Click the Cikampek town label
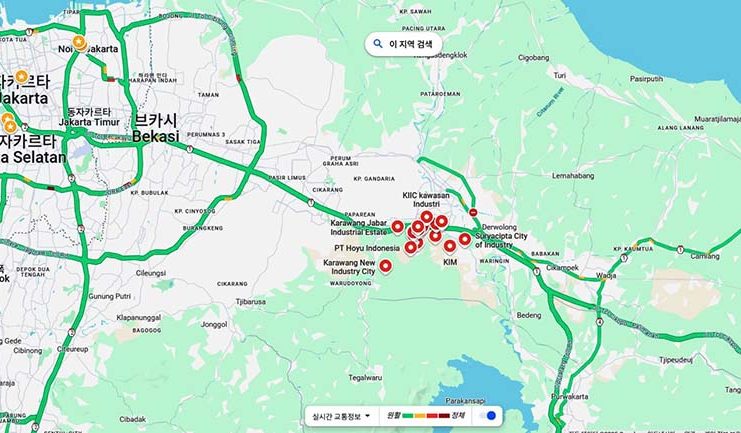The height and width of the screenshot is (433, 741). click(x=562, y=268)
